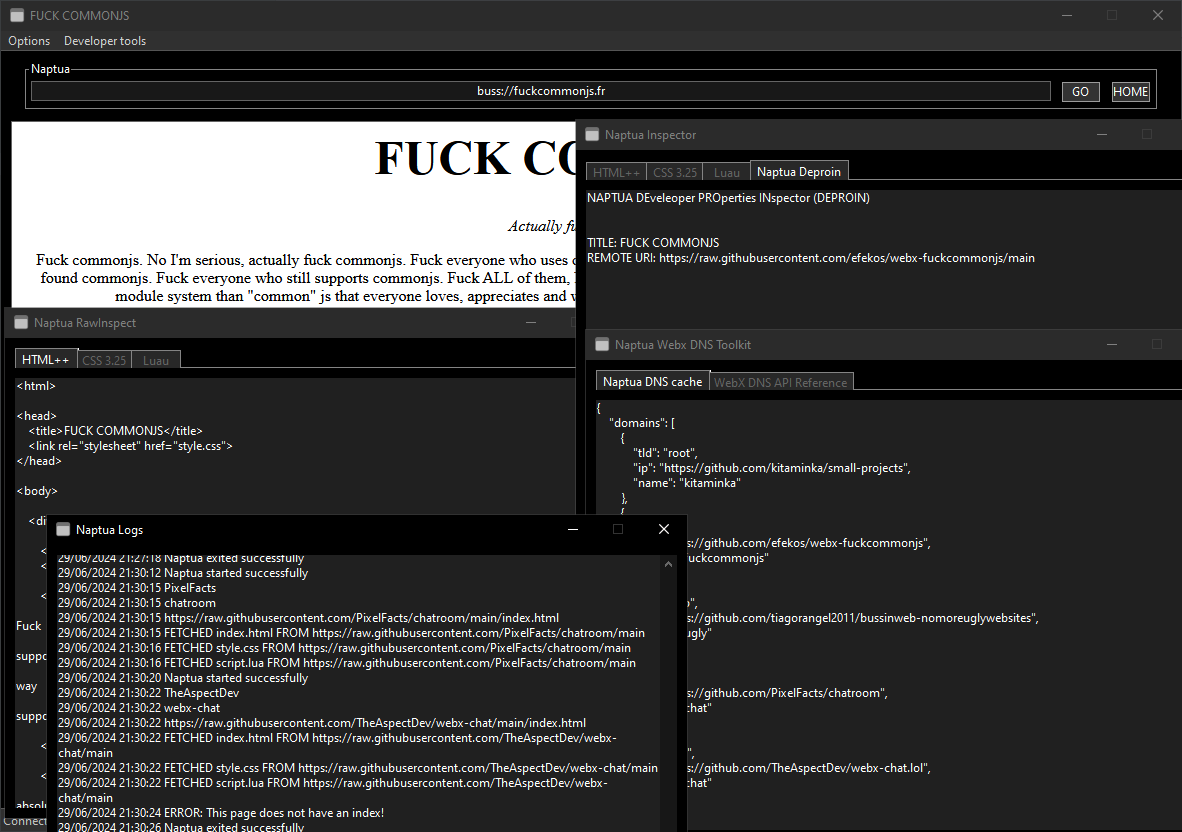The width and height of the screenshot is (1182, 832).
Task: Click the "tld": "root" line
Action: click(x=665, y=453)
